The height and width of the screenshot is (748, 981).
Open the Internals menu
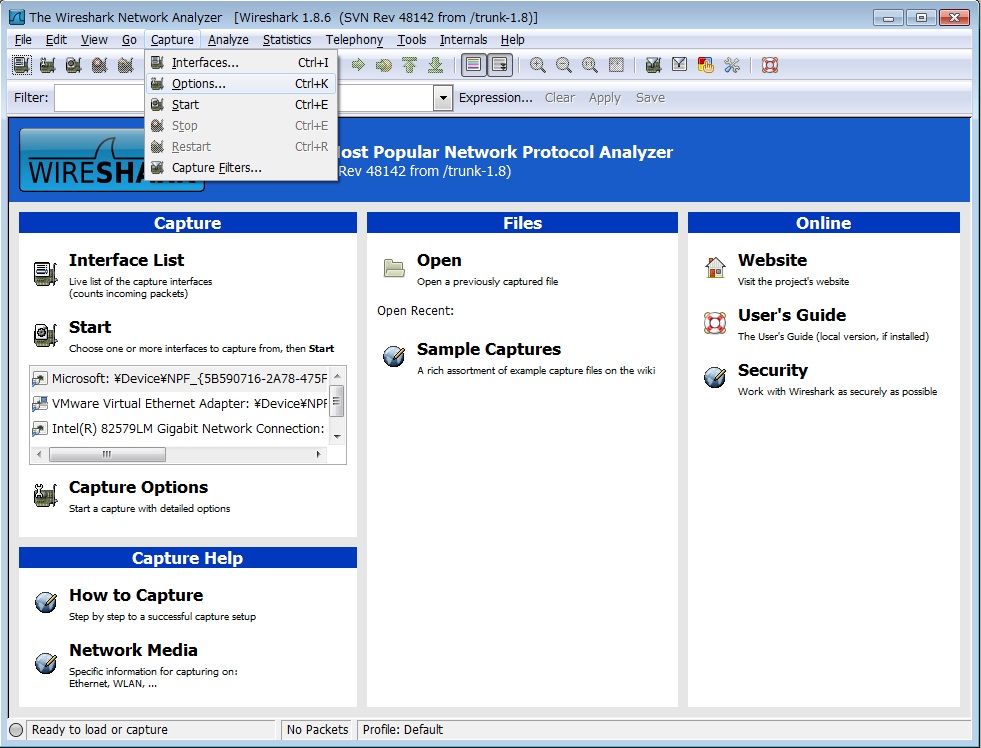tap(463, 39)
